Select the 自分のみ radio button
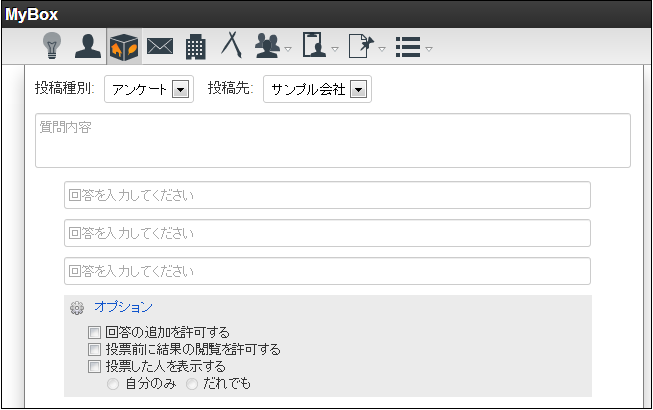This screenshot has height=410, width=653. 113,384
